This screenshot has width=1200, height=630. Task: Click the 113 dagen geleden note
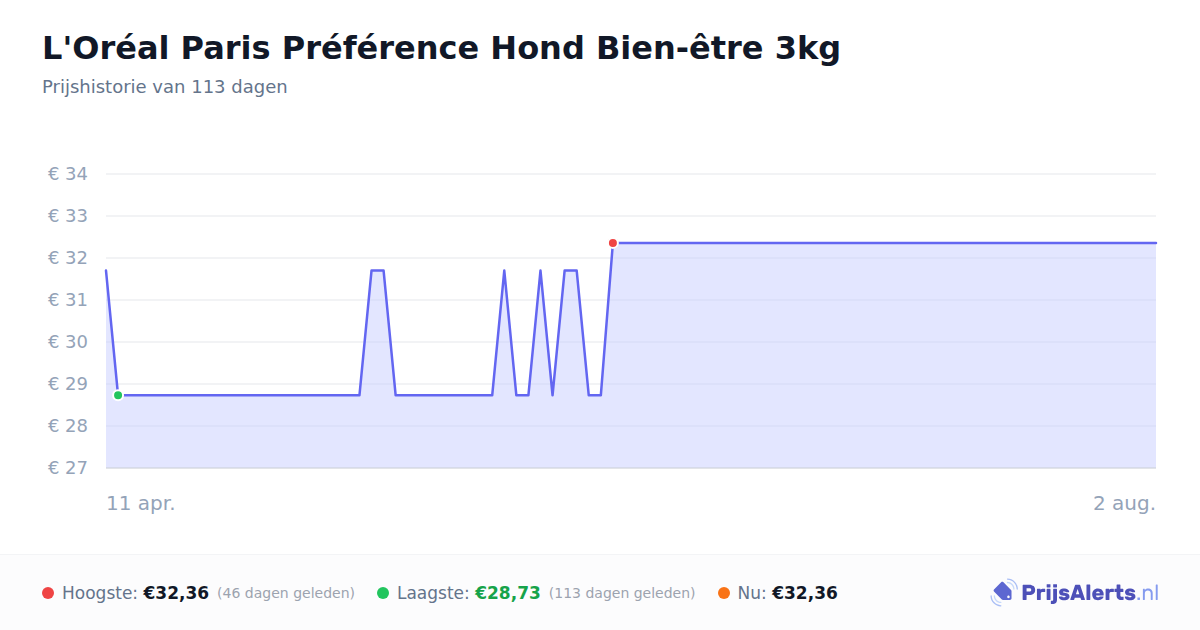click(622, 593)
